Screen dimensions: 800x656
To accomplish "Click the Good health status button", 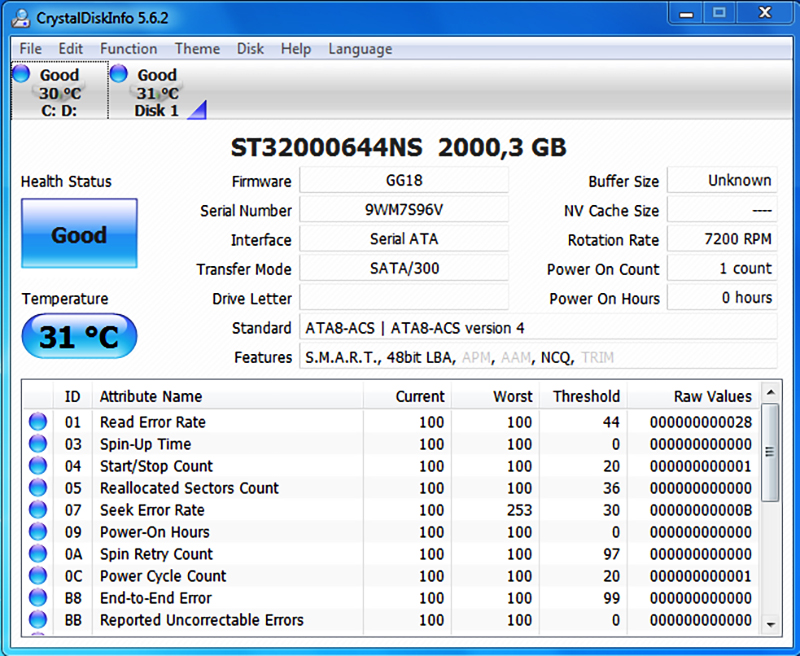I will [79, 234].
